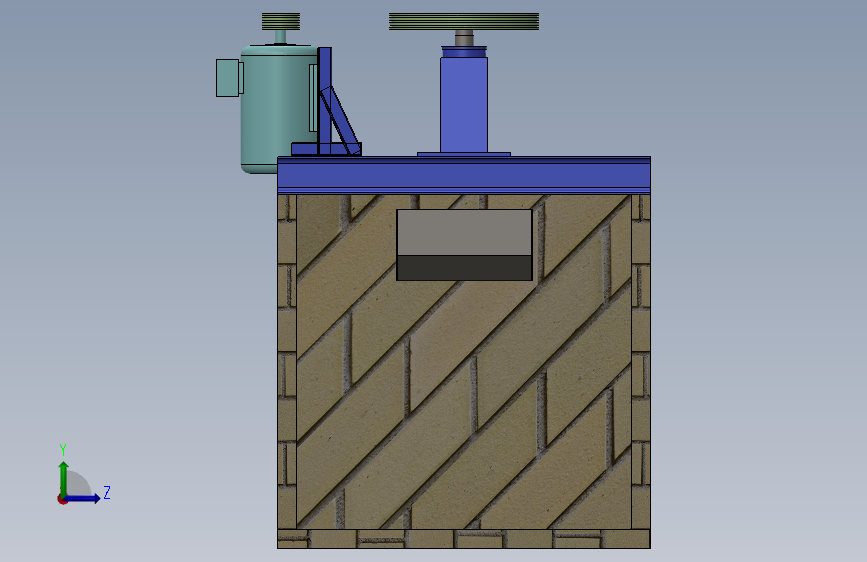Click the Y axis label
The height and width of the screenshot is (562, 867).
point(63,449)
